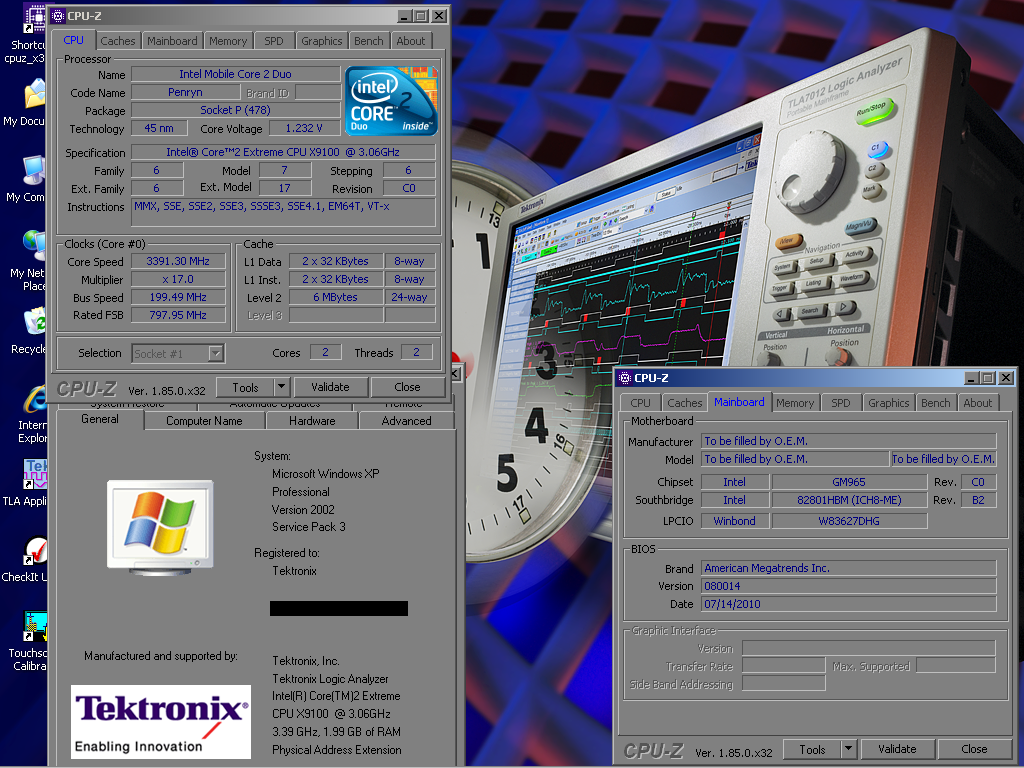Open the Recycle Bin desktop icon
Screen dimensions: 1024x768
pyautogui.click(x=35, y=323)
